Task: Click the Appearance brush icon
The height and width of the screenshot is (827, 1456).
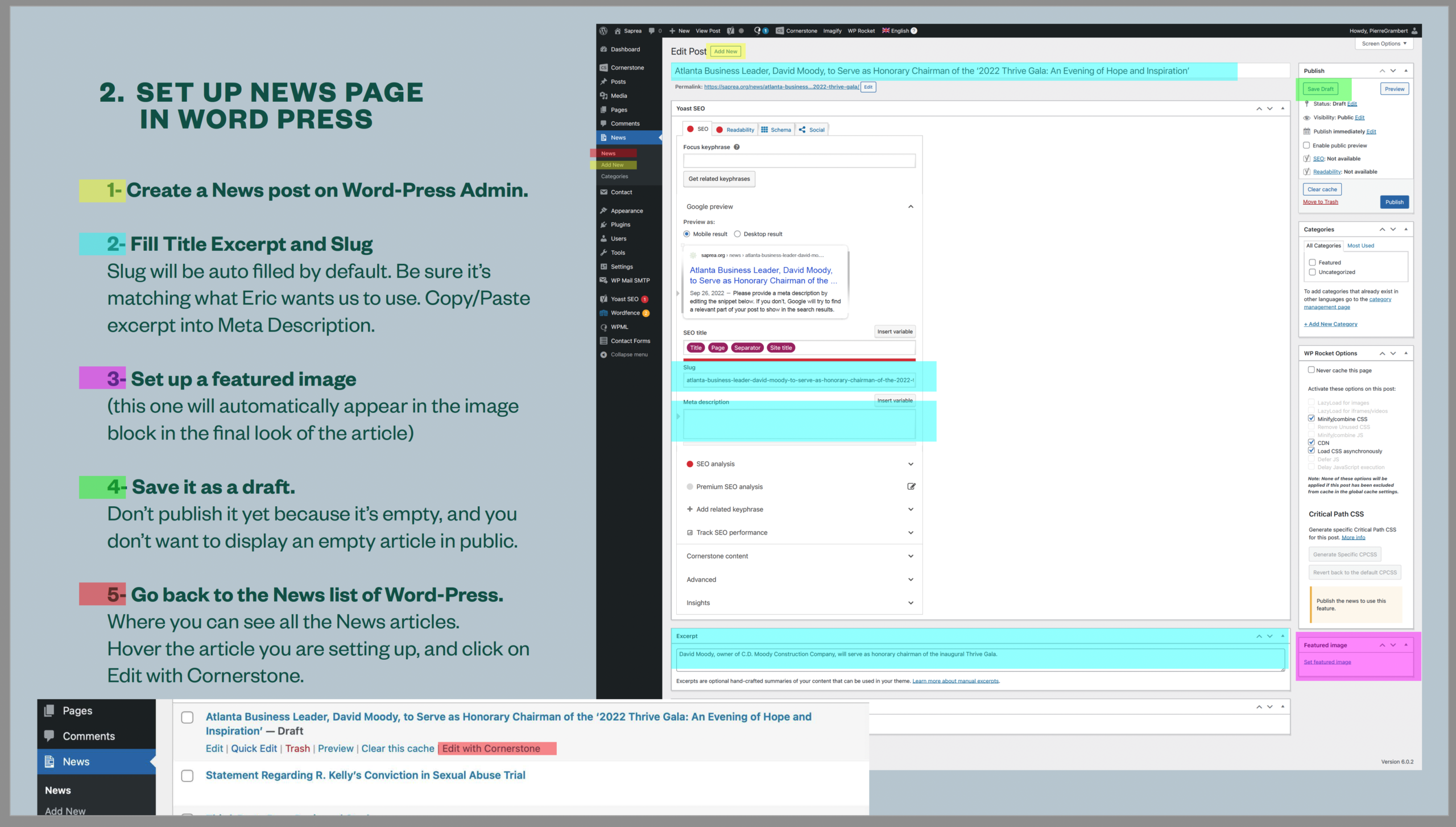Action: (603, 211)
